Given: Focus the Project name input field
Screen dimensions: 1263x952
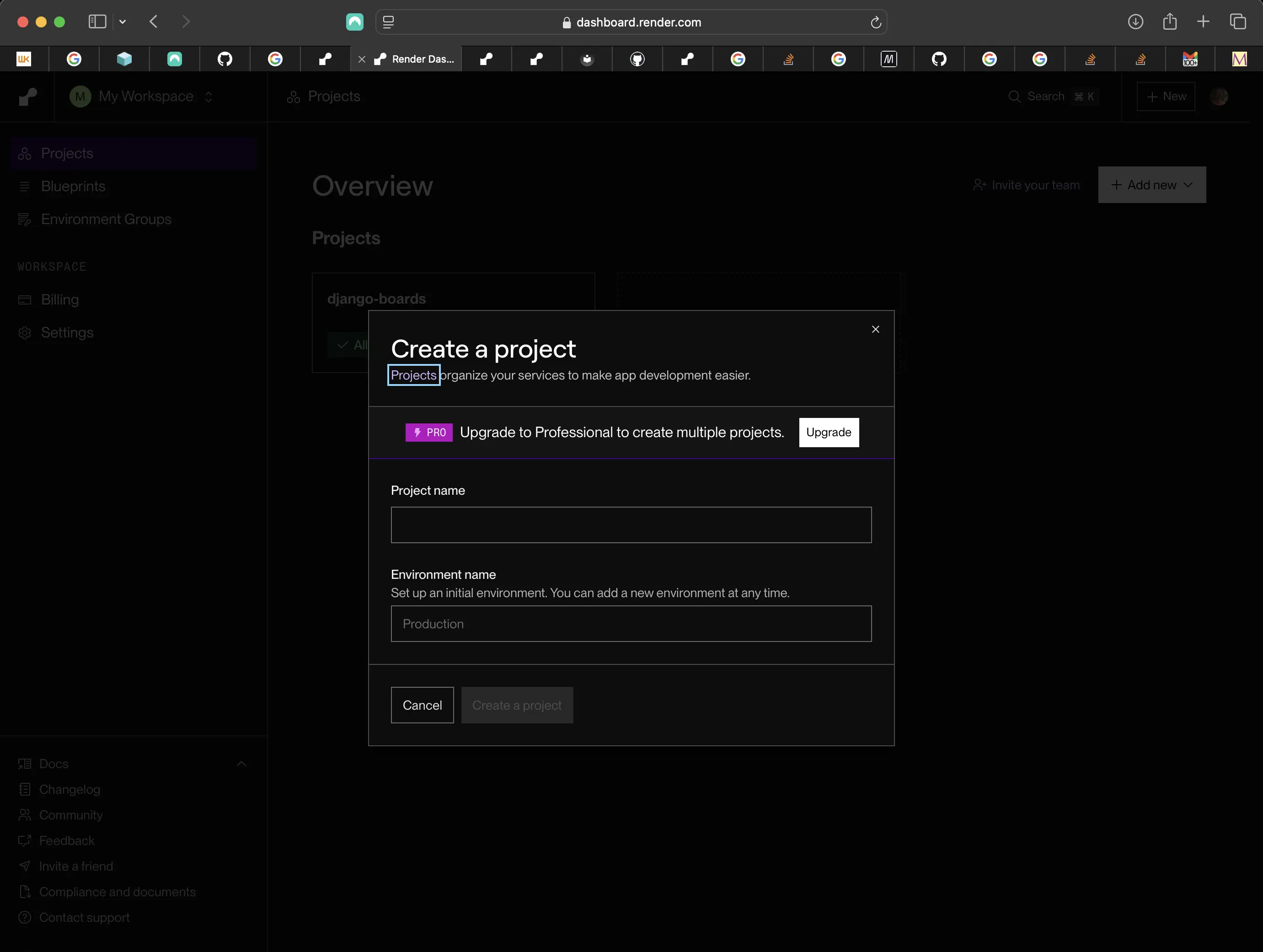Looking at the screenshot, I should tap(631, 525).
